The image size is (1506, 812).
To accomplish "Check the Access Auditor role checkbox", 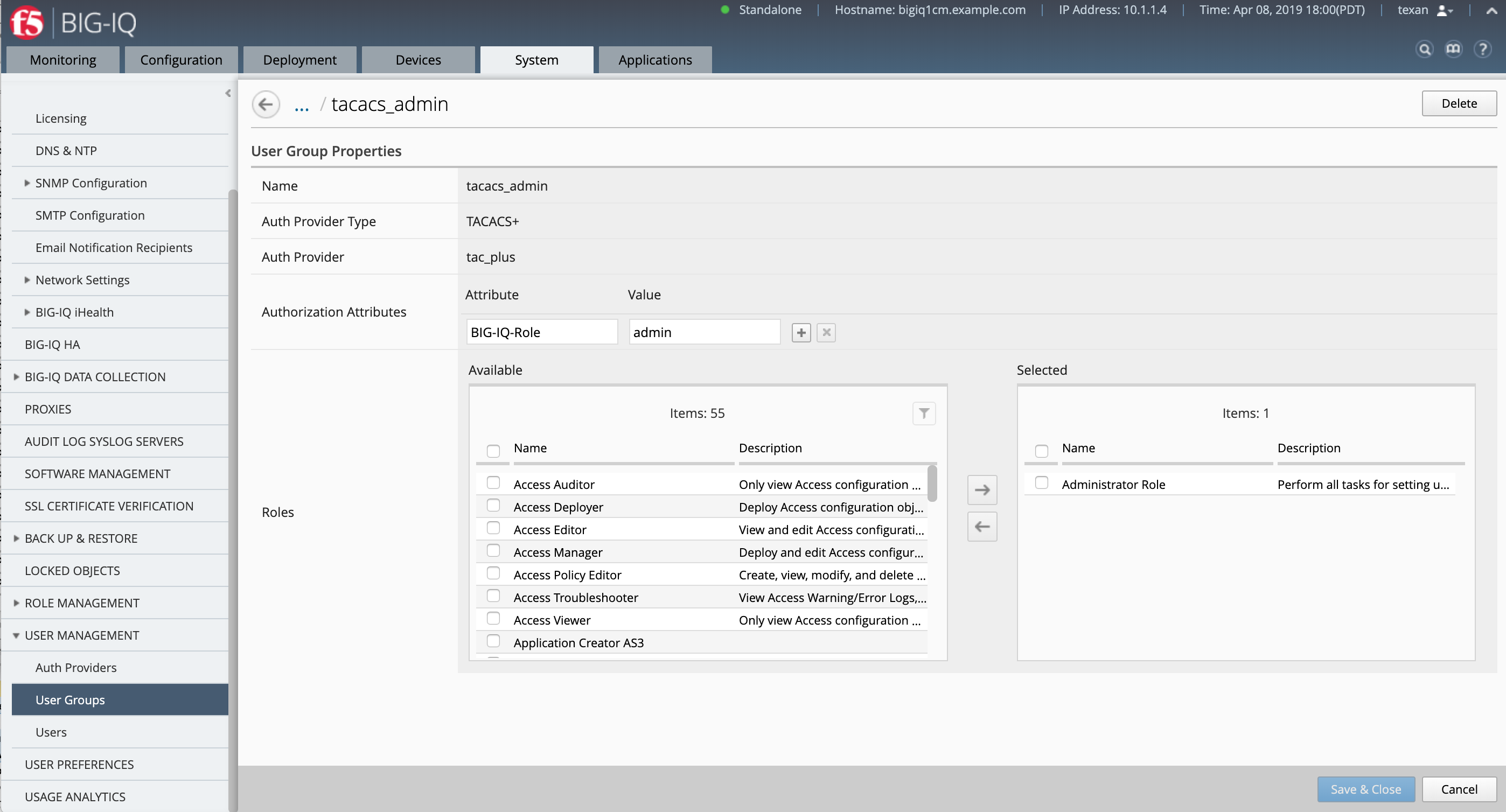I will (494, 482).
